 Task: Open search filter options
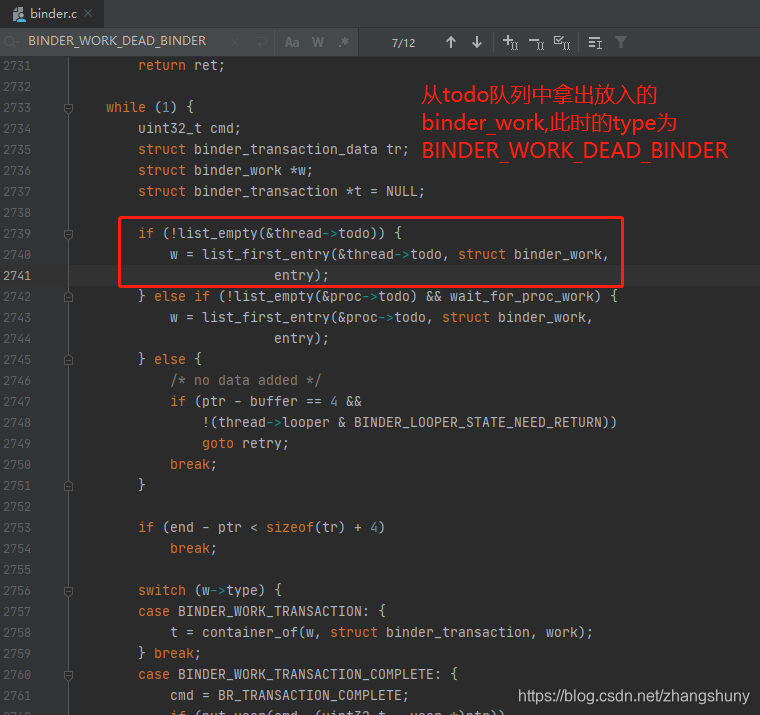click(620, 43)
